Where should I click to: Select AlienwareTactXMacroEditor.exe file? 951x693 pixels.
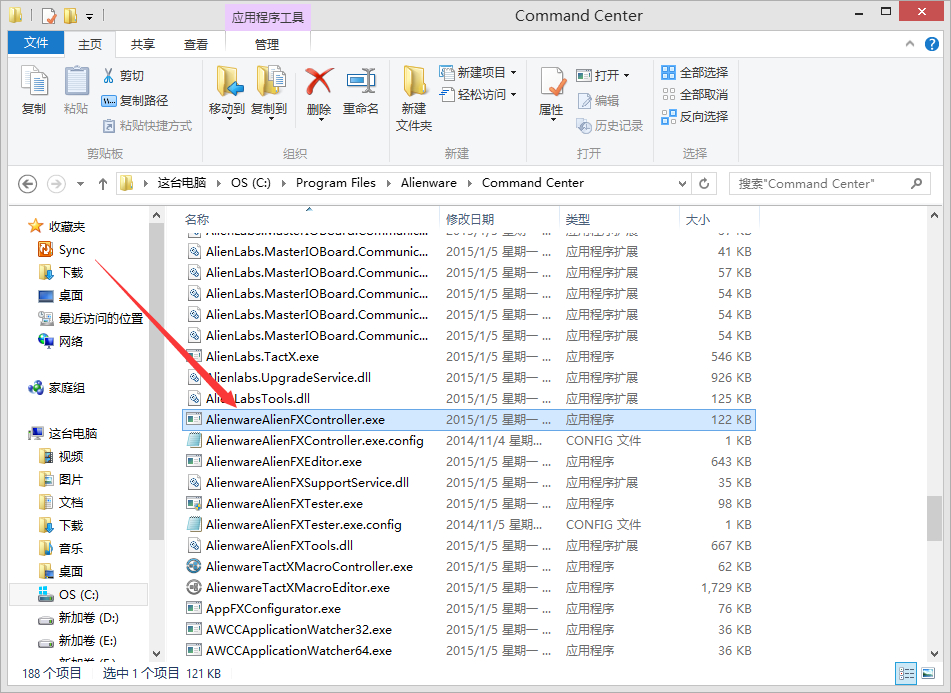469,588
